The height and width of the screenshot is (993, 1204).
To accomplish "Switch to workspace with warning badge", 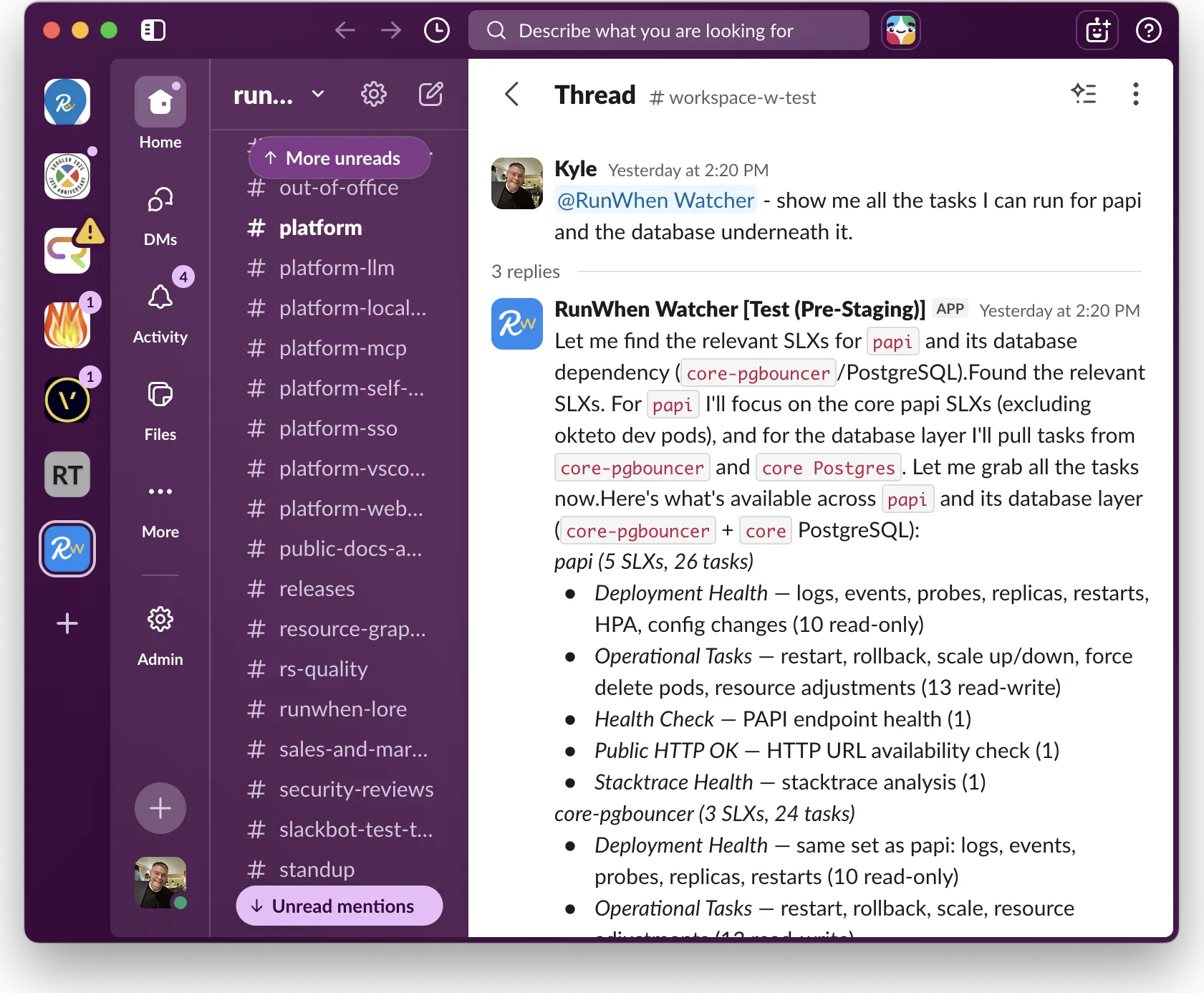I will click(67, 250).
